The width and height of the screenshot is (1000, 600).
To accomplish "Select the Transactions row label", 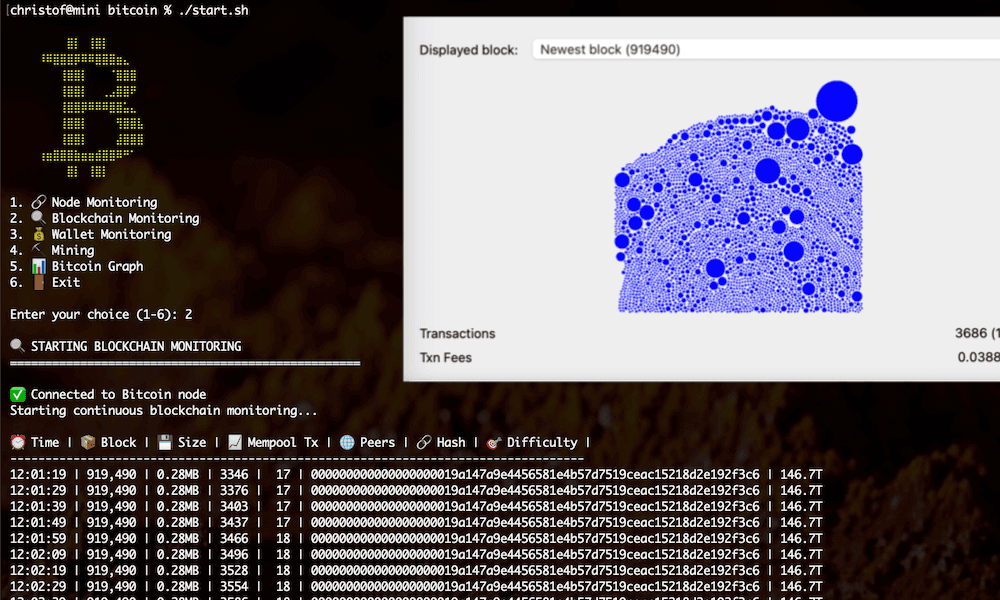I will (x=457, y=333).
